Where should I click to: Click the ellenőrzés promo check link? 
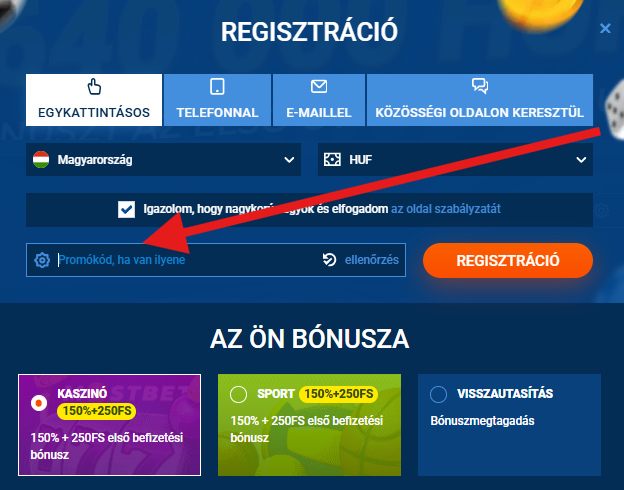pos(372,260)
